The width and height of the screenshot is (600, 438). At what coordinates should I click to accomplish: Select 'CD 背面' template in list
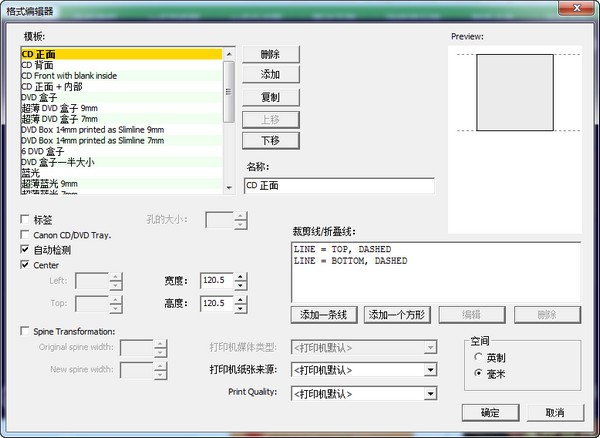click(x=38, y=65)
